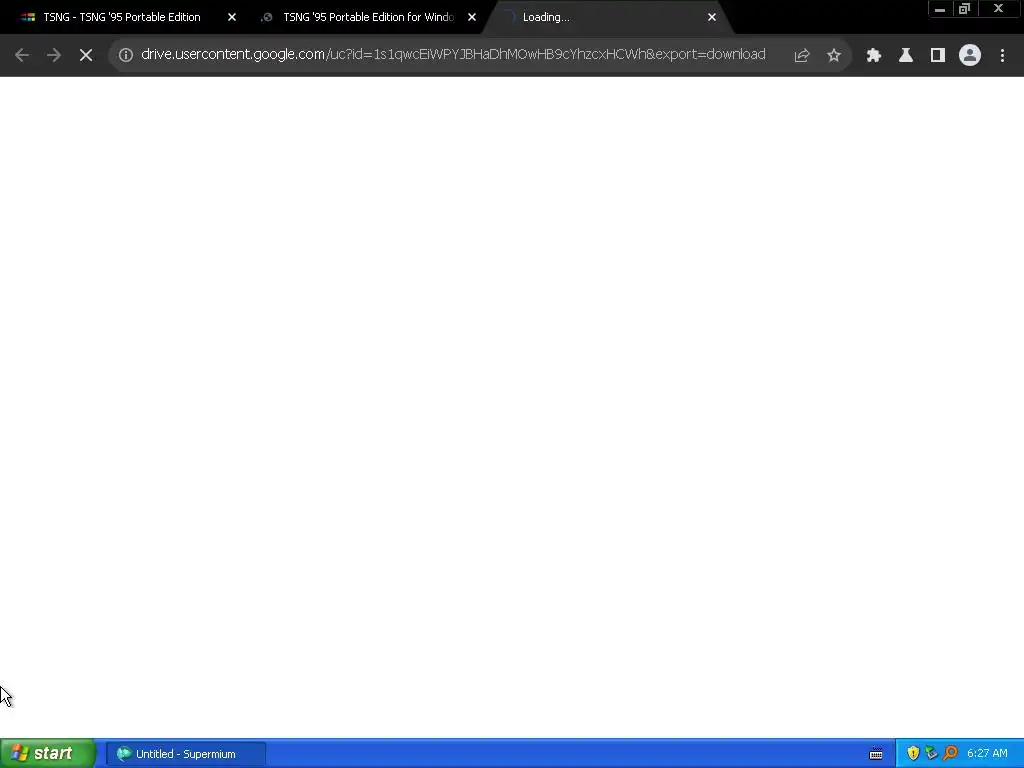This screenshot has height=768, width=1024.
Task: Share this page icon
Action: click(802, 56)
